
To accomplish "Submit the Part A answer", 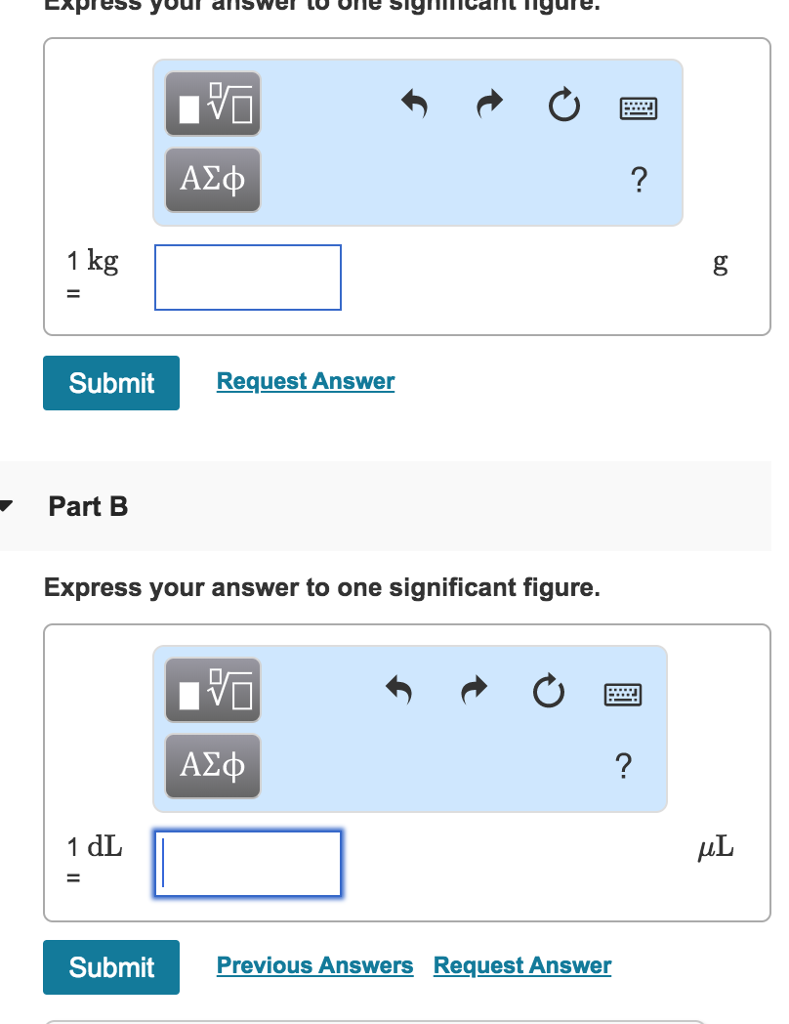I will pyautogui.click(x=111, y=383).
